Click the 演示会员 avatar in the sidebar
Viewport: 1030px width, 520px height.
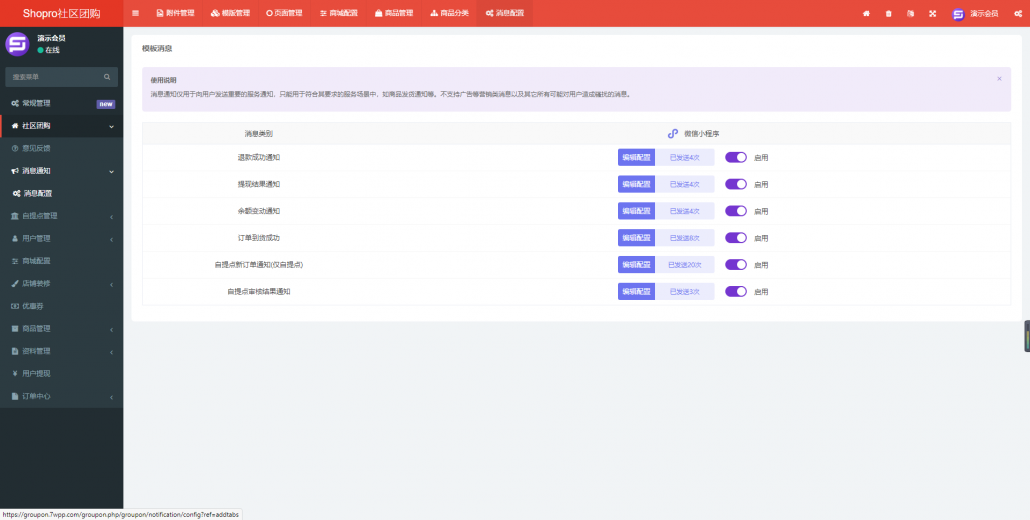(x=17, y=44)
